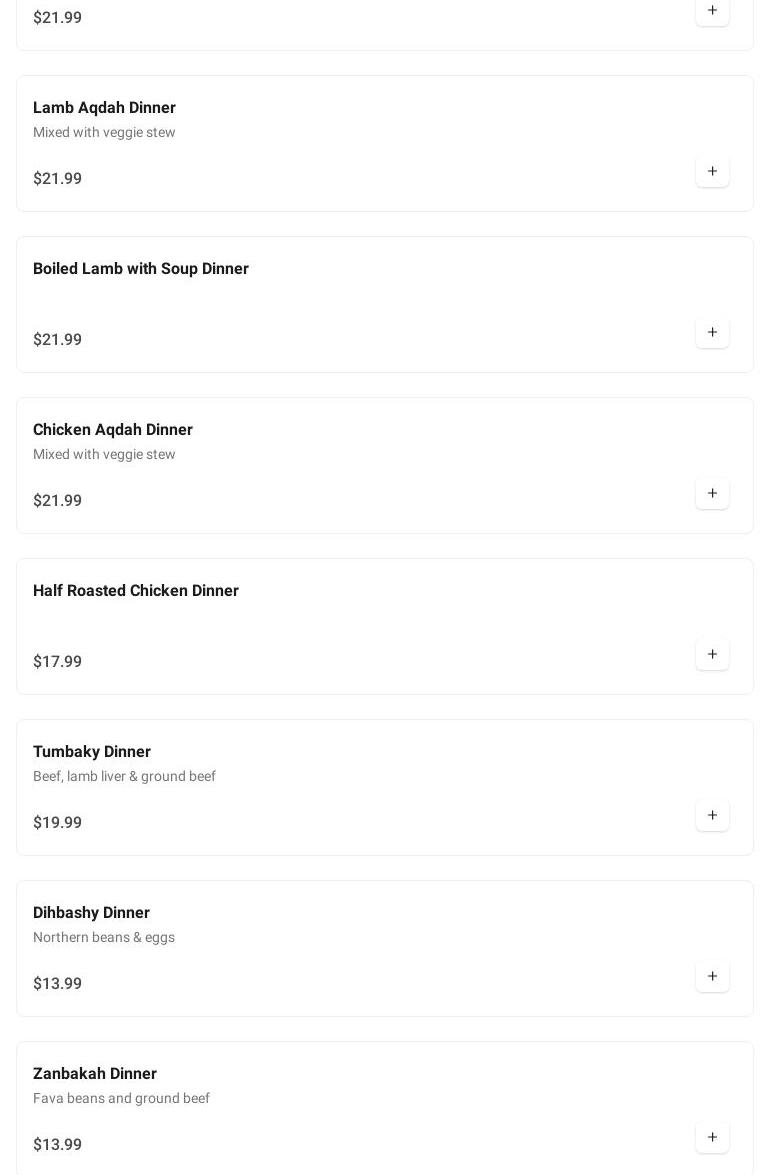Viewport: 770px width, 1175px height.
Task: Add Lamb Aqdah Dinner to cart
Action: 712,171
